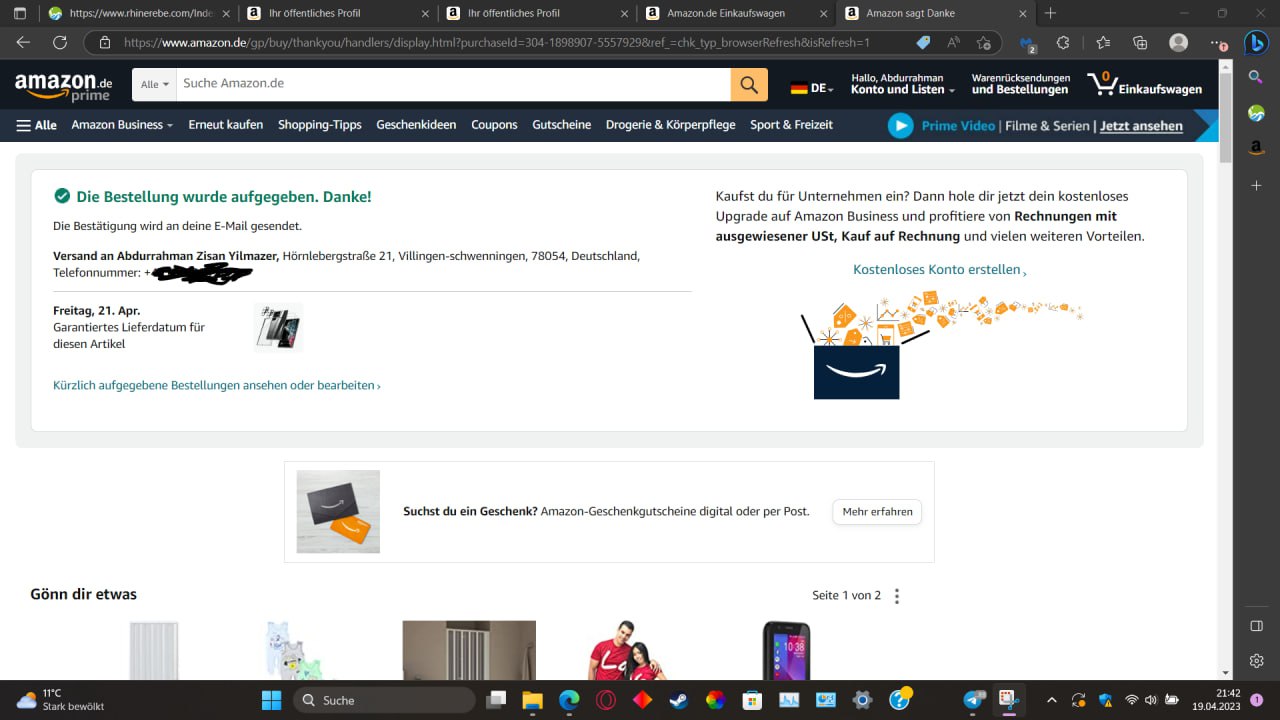The width and height of the screenshot is (1280, 720).
Task: Click the Mehr erfahren button
Action: point(877,512)
